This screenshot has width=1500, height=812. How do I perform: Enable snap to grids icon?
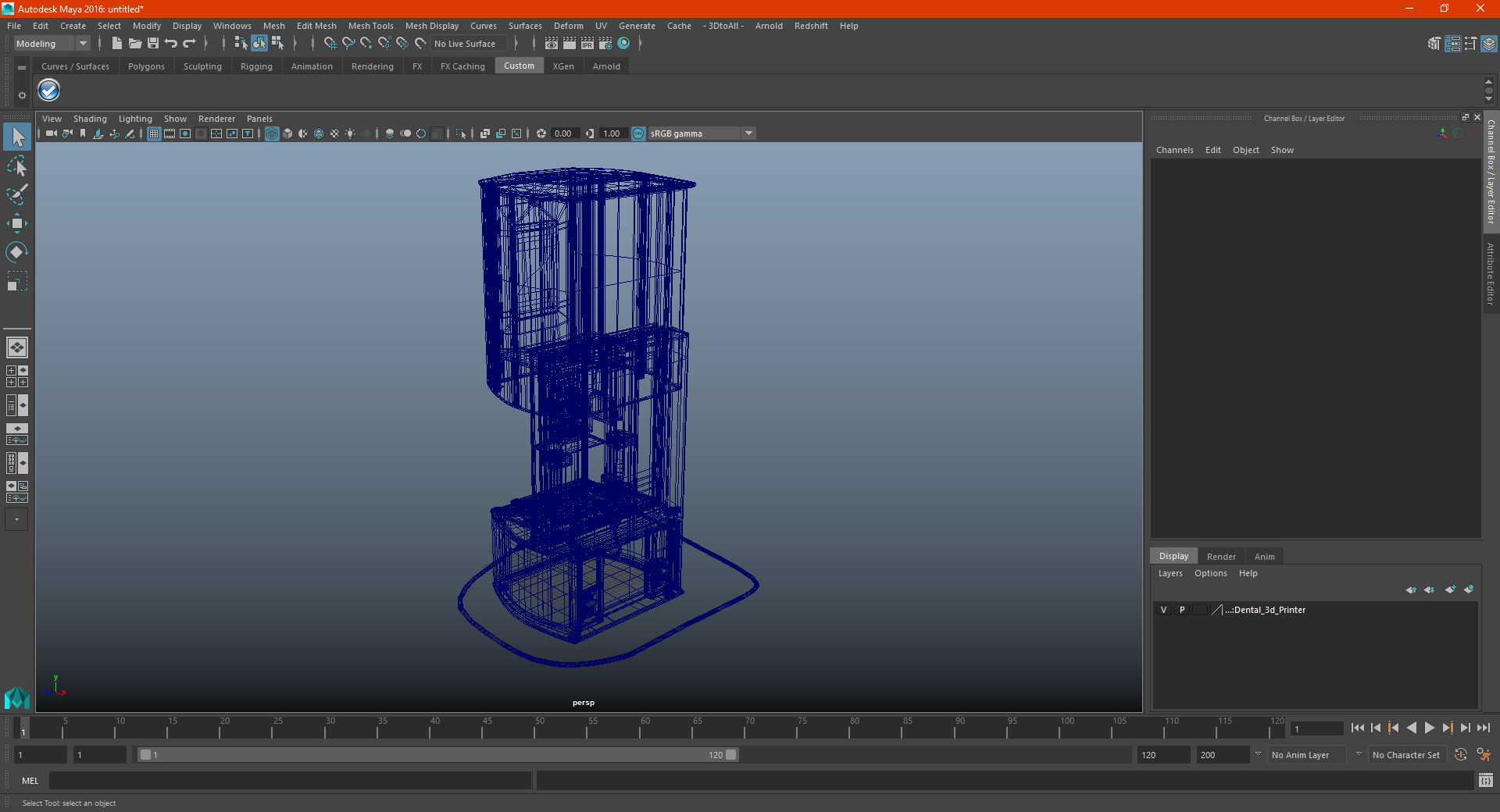(x=330, y=44)
